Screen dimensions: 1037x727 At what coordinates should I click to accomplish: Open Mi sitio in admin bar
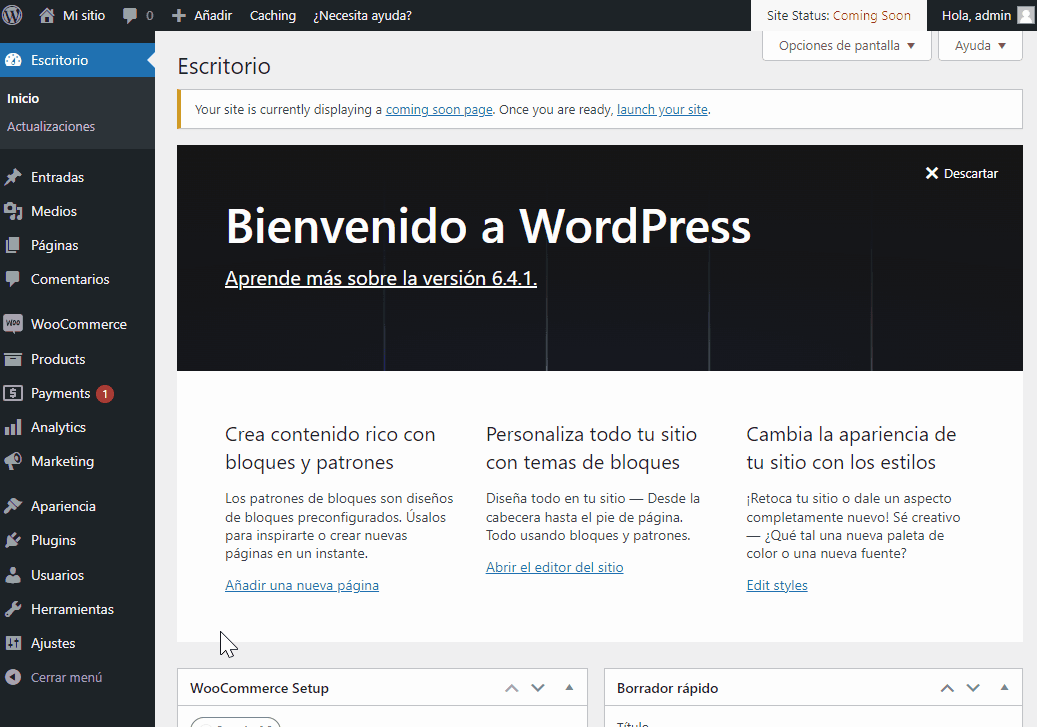[83, 15]
